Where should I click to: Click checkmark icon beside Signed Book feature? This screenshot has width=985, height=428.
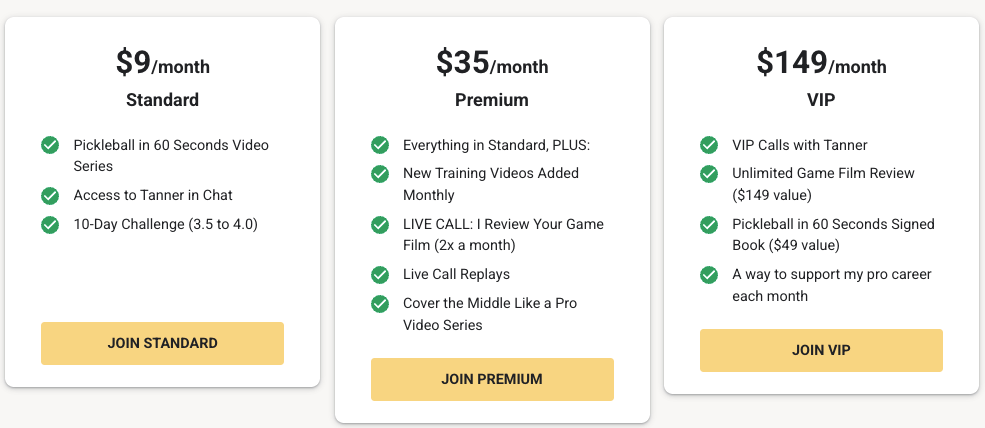709,224
